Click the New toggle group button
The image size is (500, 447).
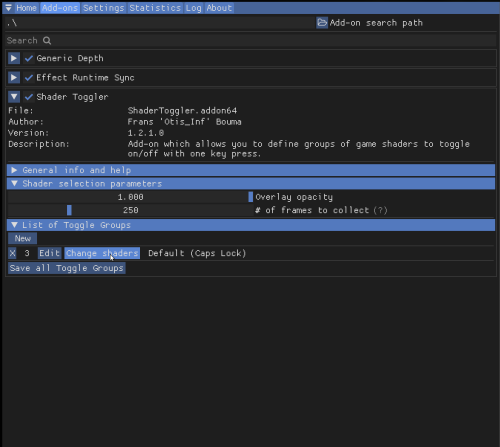23,238
